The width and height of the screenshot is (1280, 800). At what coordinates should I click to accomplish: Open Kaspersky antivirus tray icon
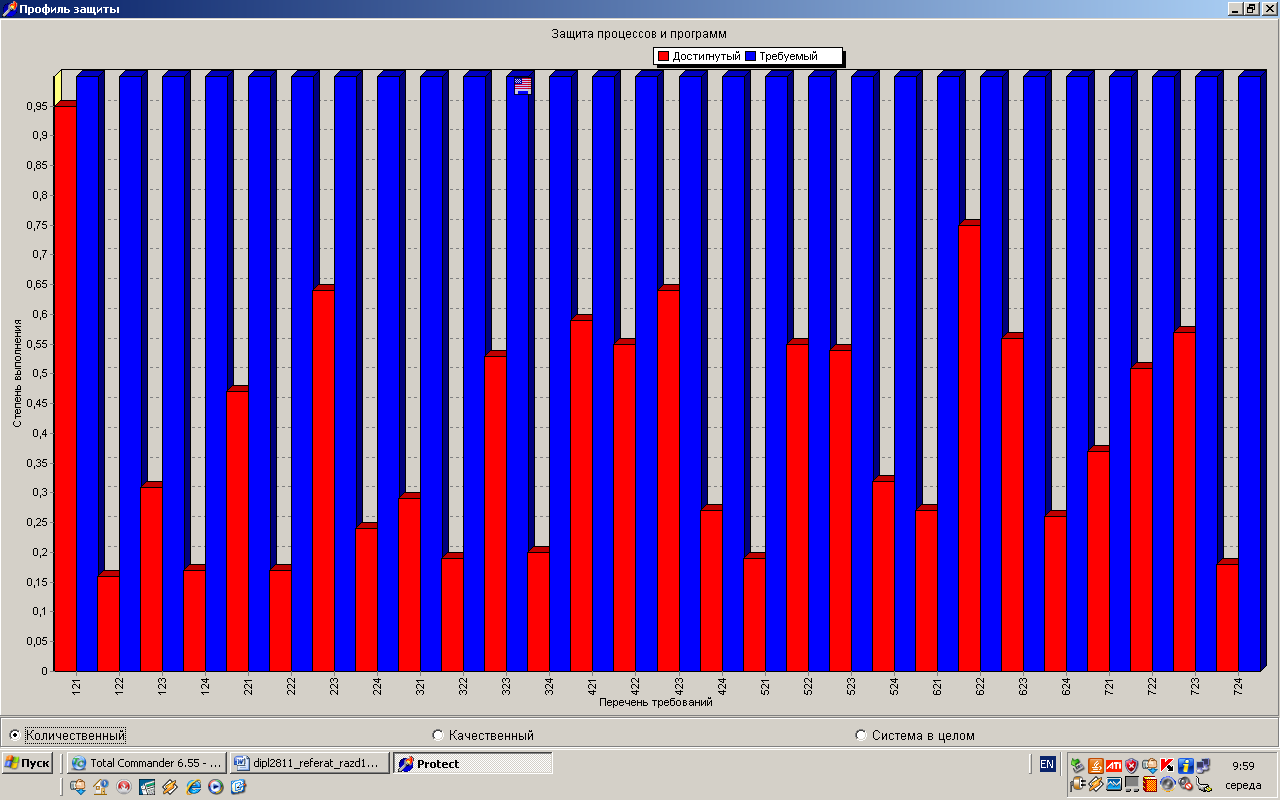(x=1167, y=765)
